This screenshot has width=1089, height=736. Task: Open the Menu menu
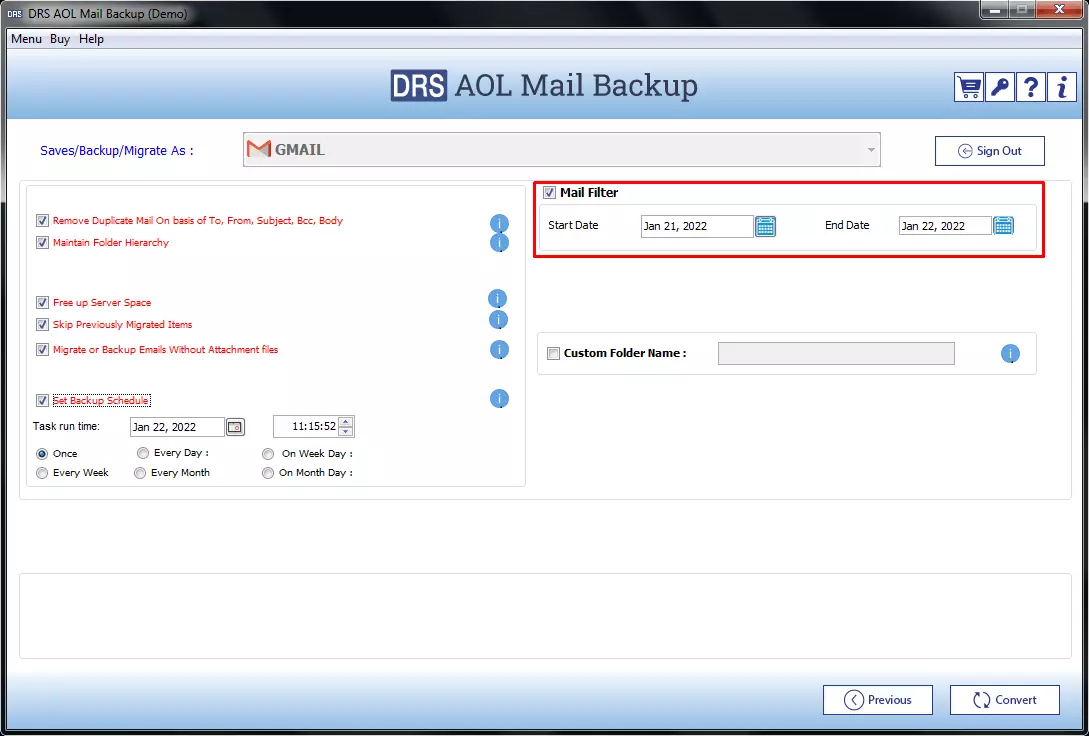coord(26,39)
